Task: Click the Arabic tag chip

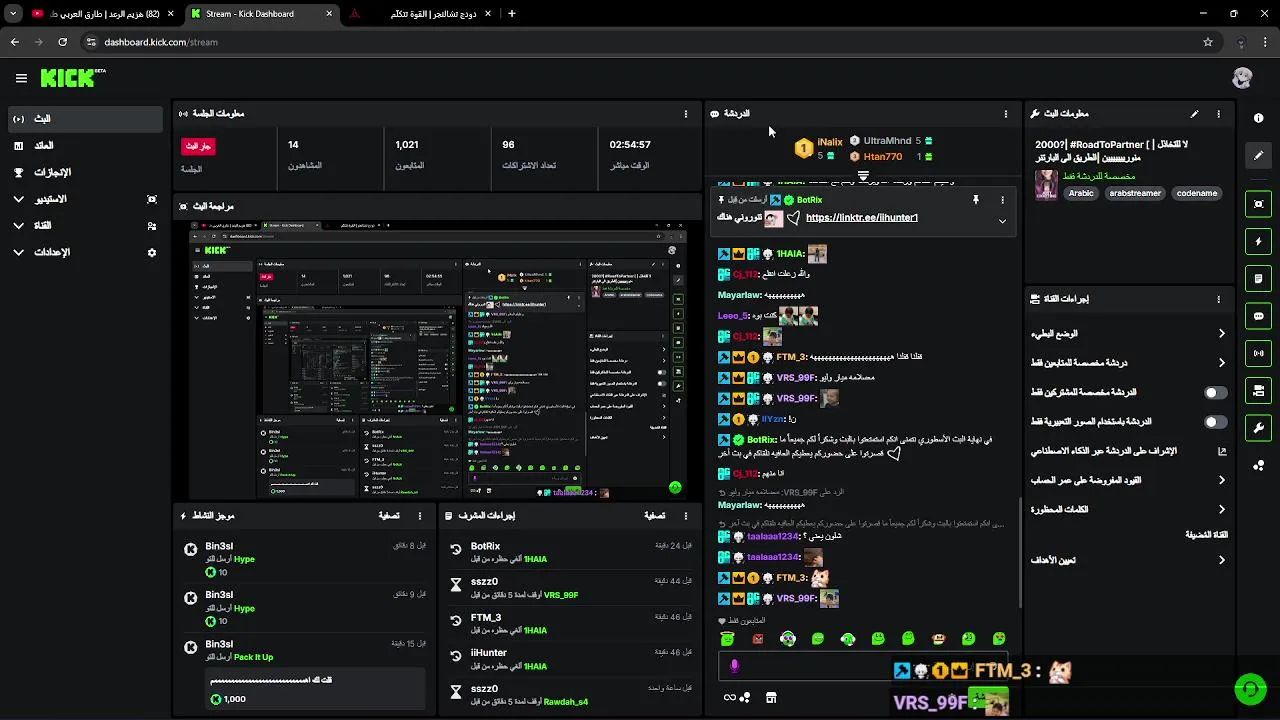Action: pos(1081,193)
